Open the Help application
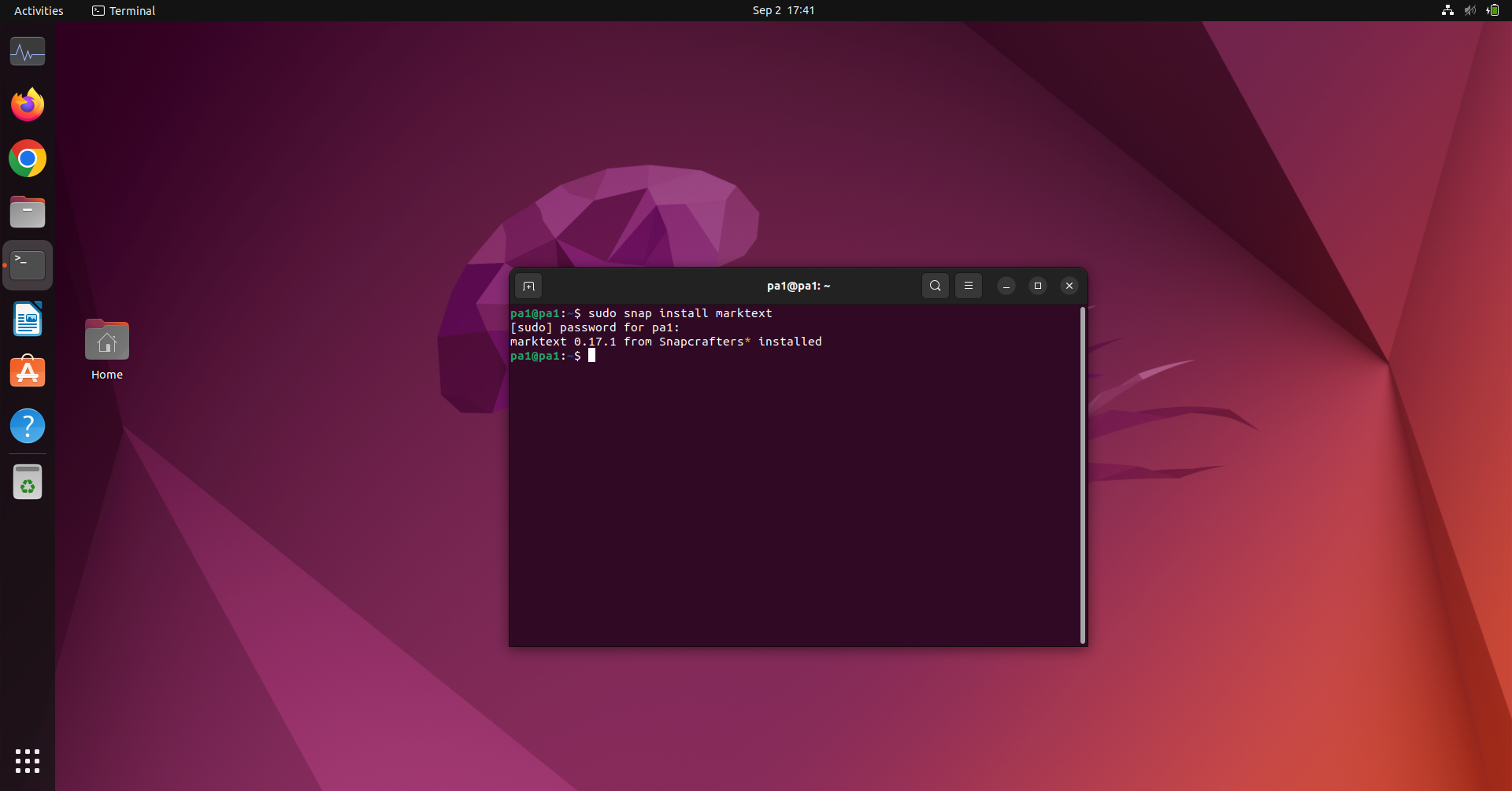 tap(27, 426)
